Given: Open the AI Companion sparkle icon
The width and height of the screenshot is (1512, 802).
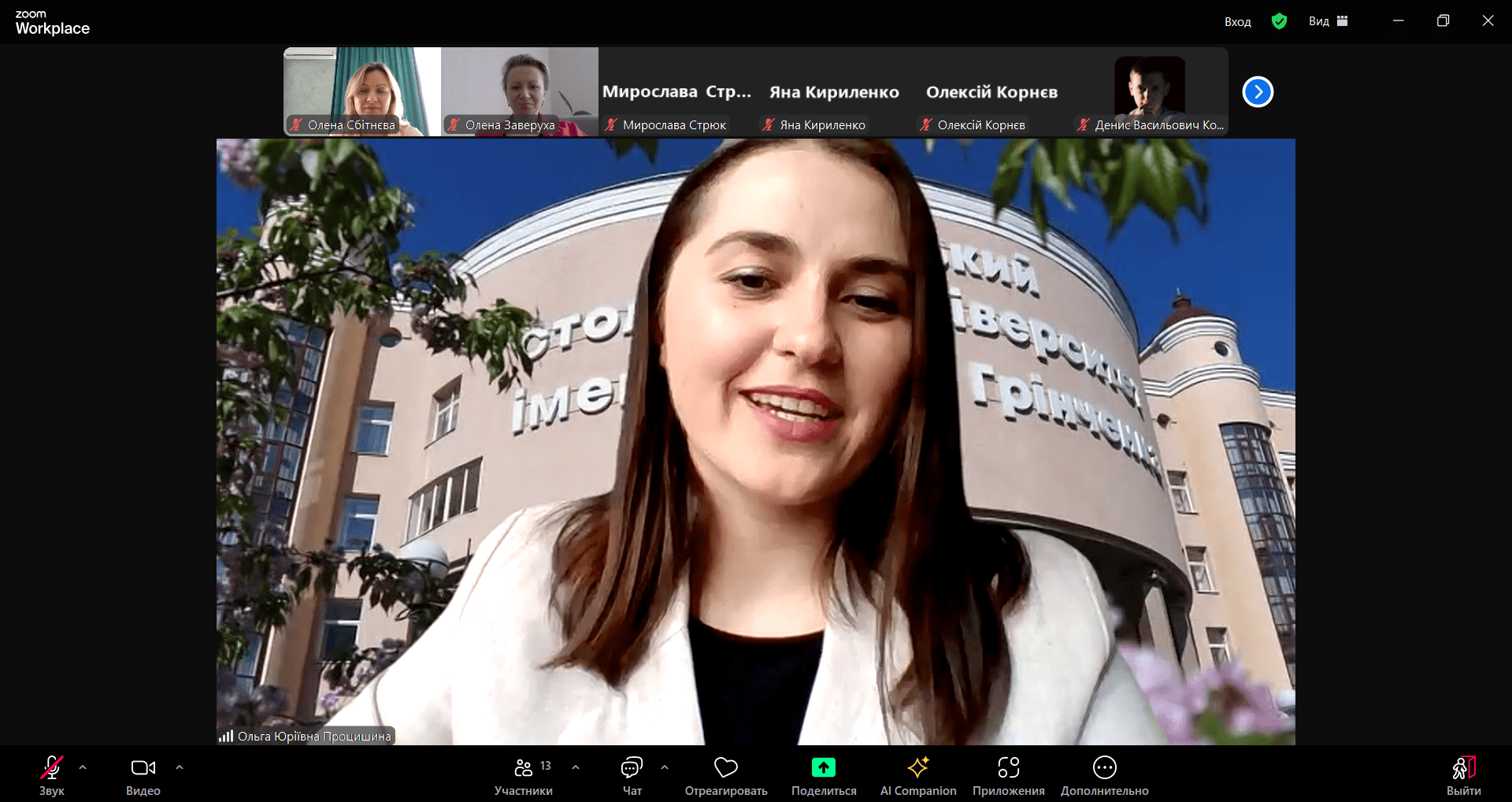Looking at the screenshot, I should pyautogui.click(x=917, y=767).
